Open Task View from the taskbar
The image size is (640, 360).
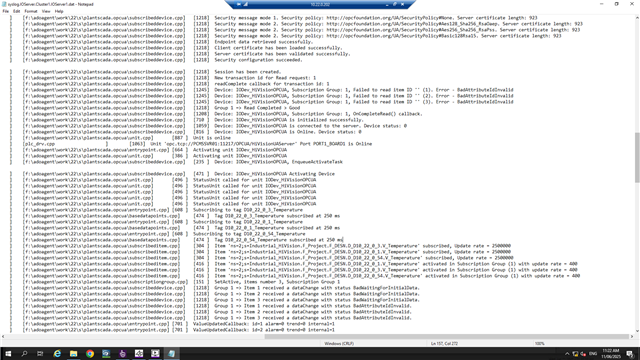coord(40,353)
